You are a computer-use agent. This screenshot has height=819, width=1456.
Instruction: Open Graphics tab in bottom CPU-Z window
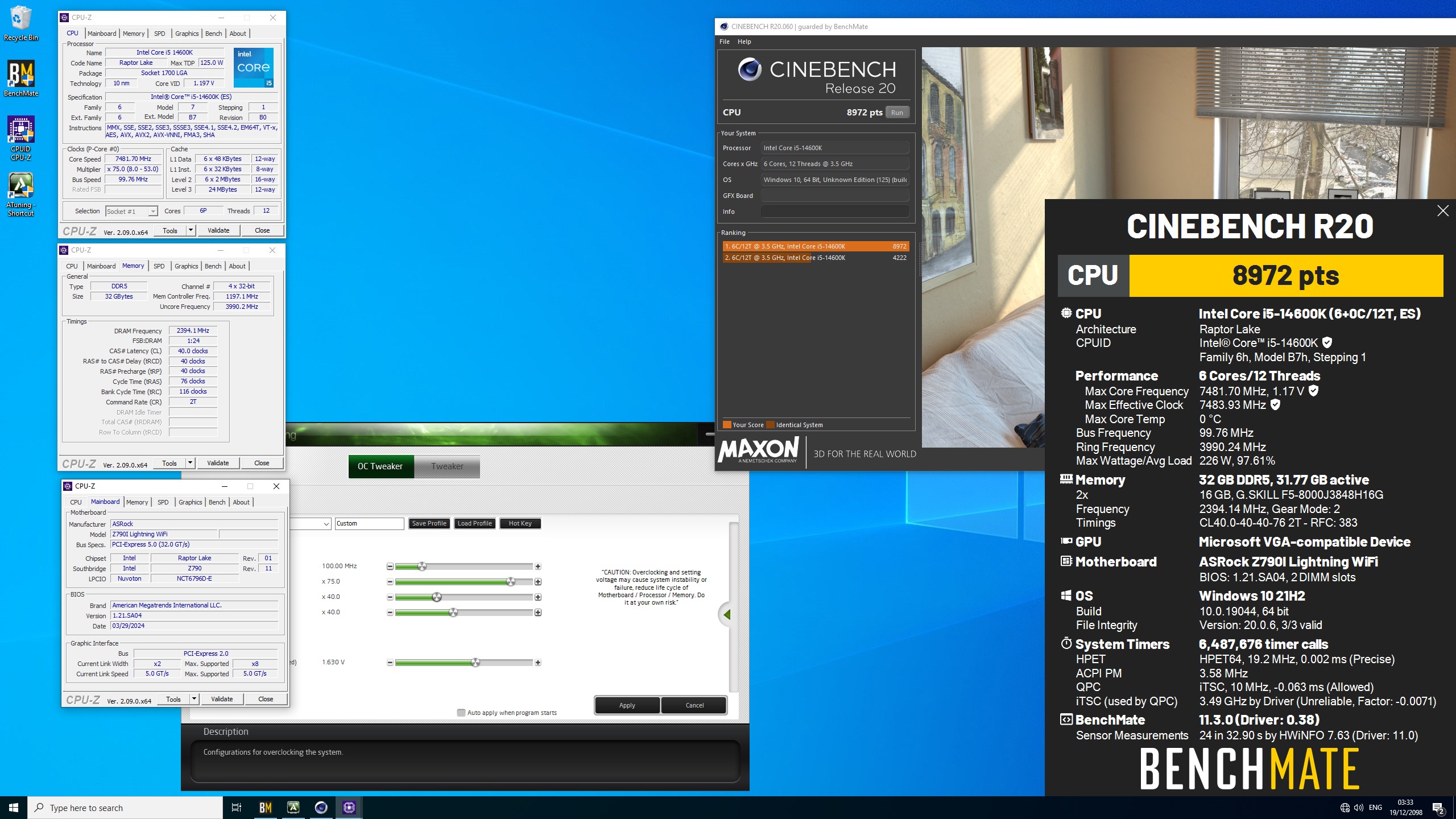190,502
